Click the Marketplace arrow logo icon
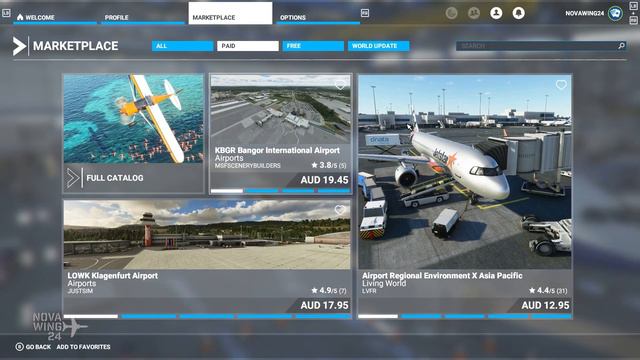This screenshot has height=360, width=640. pos(19,46)
